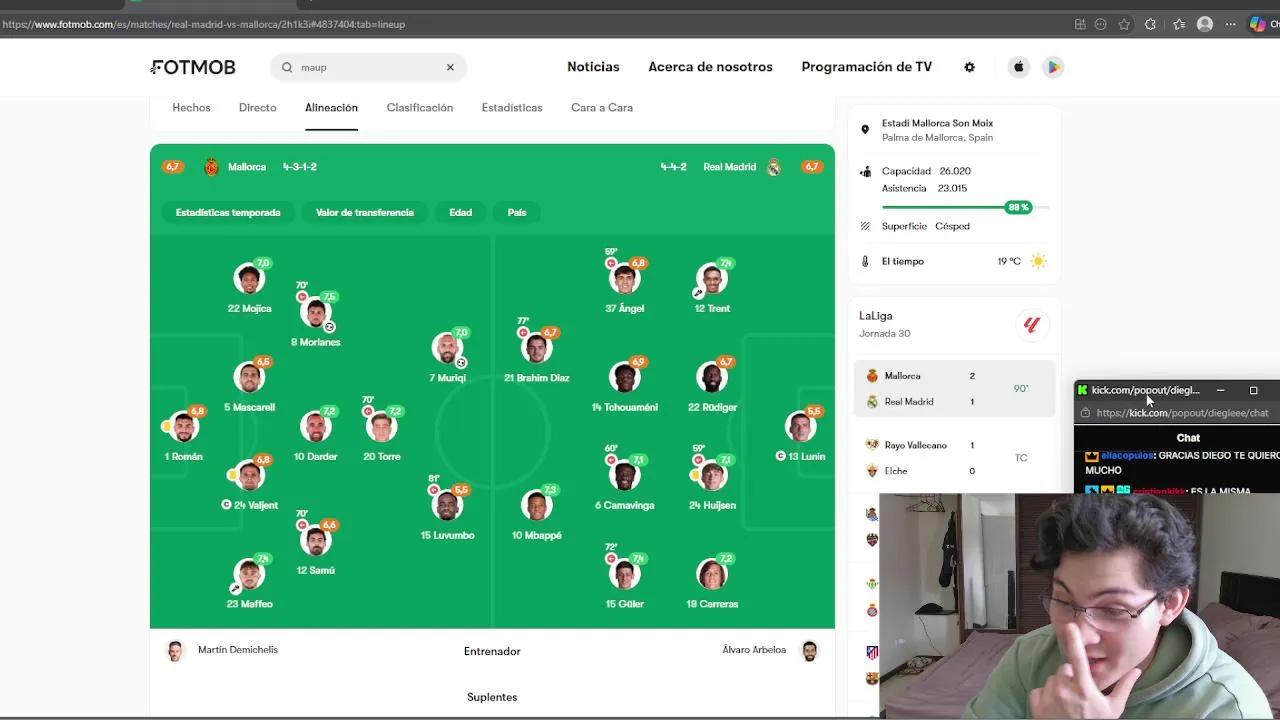The image size is (1280, 720).
Task: Click the browser address bar URL
Action: [x=204, y=24]
